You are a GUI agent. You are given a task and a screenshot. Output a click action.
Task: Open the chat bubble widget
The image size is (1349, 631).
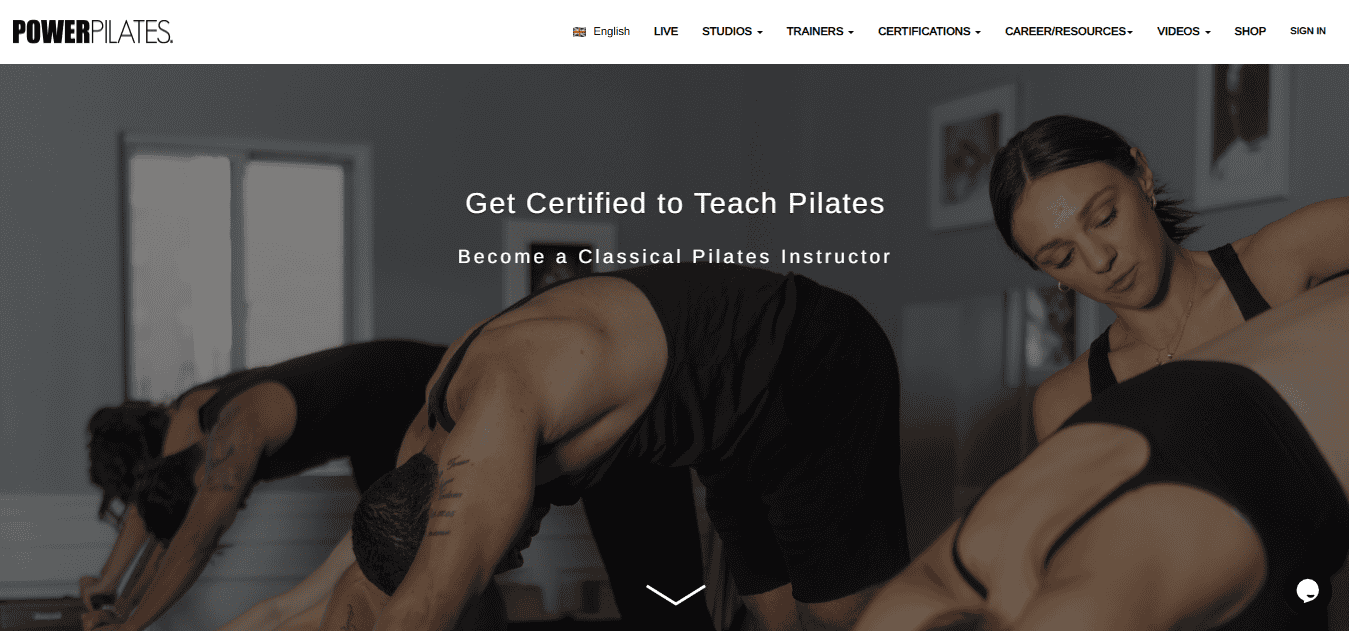pyautogui.click(x=1308, y=590)
